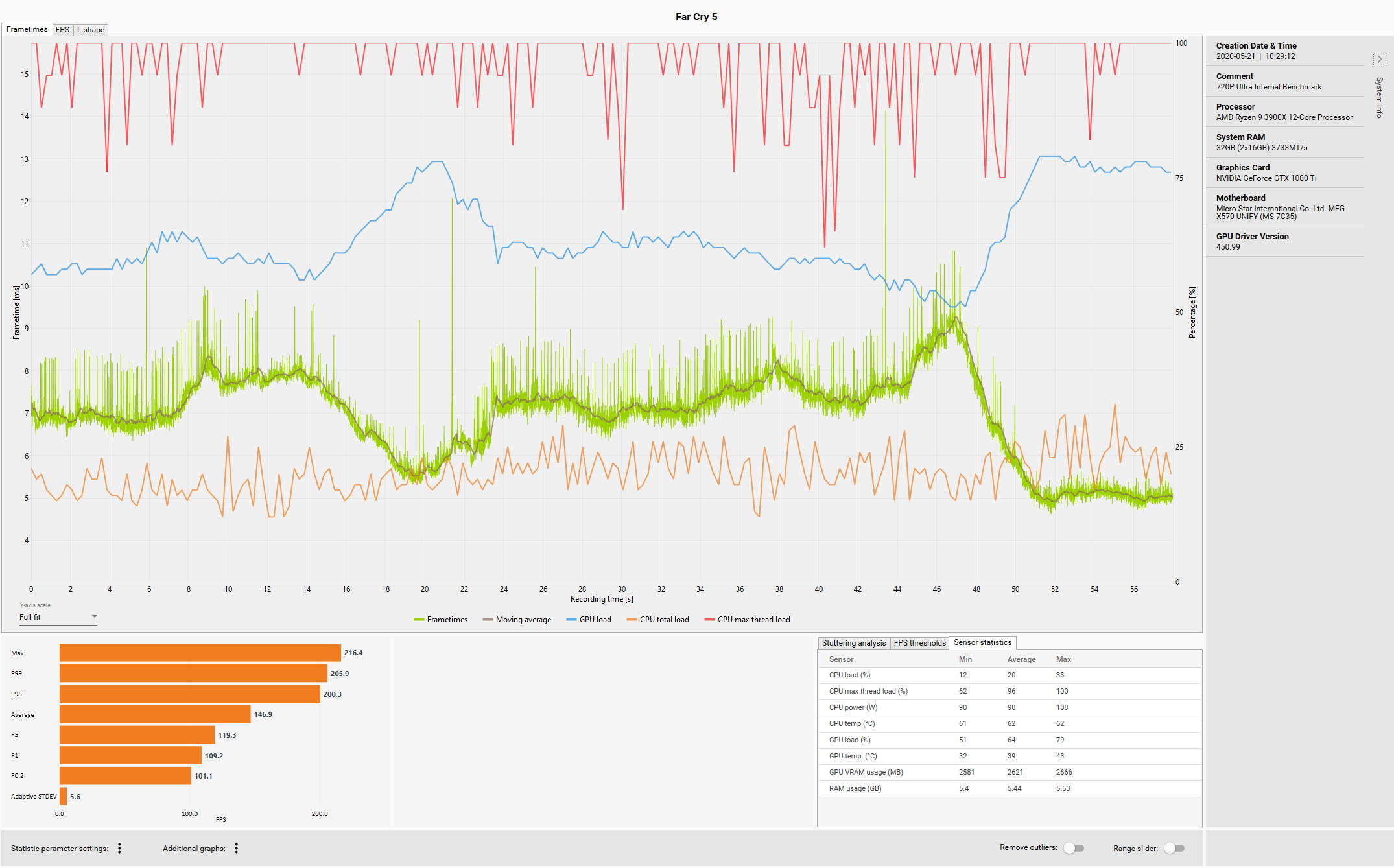Select the GPU load (%) sensor row
Screen dimensions: 1394x868
pos(849,740)
